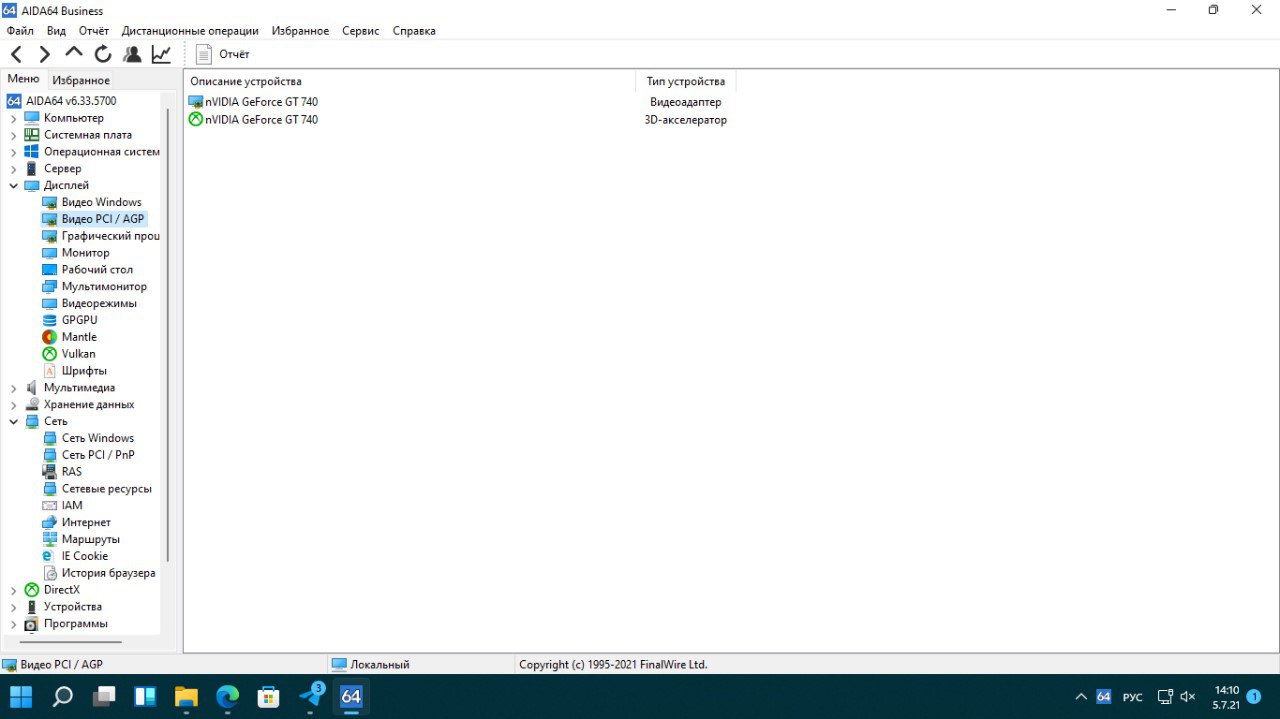1280x719 pixels.
Task: Go forward with the right arrow toolbar icon
Action: coord(45,54)
